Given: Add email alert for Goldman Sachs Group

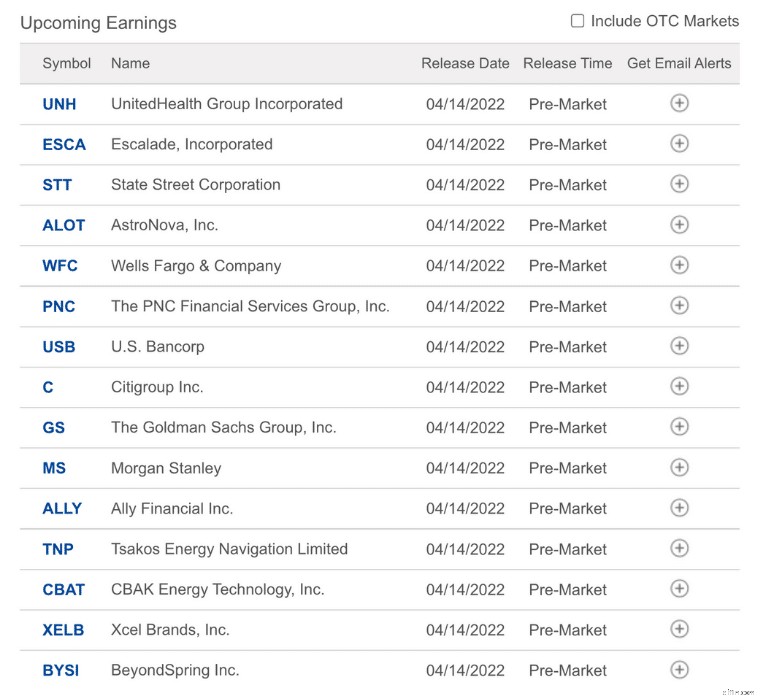Looking at the screenshot, I should pos(679,427).
